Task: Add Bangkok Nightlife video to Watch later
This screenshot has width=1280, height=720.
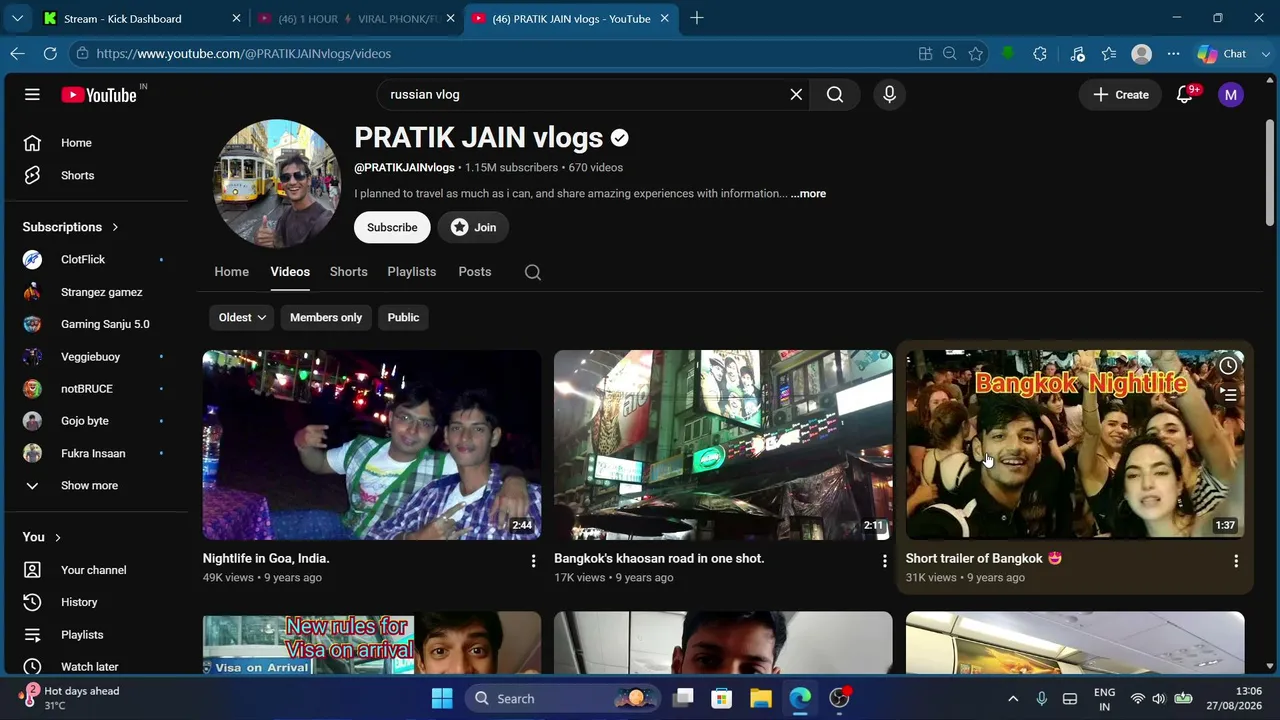Action: tap(1228, 366)
